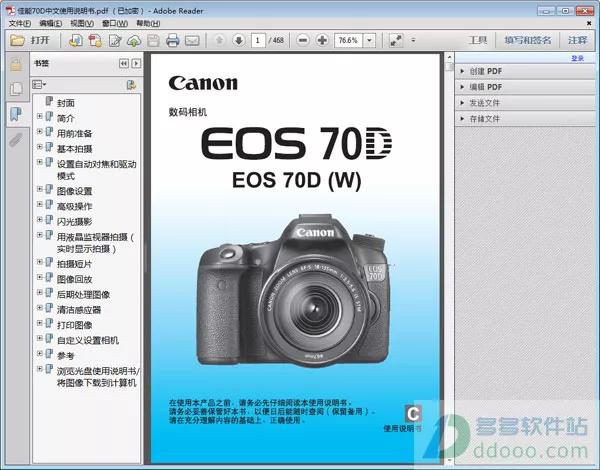Open the page thumbnails panel icon

click(x=15, y=89)
